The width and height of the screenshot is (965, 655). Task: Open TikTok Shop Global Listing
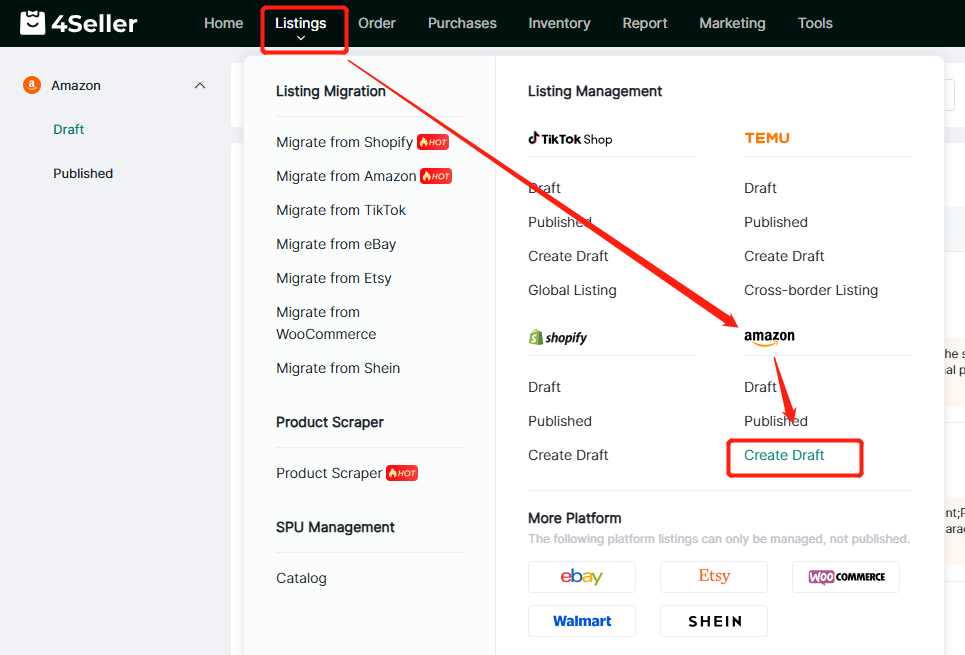pyautogui.click(x=572, y=290)
